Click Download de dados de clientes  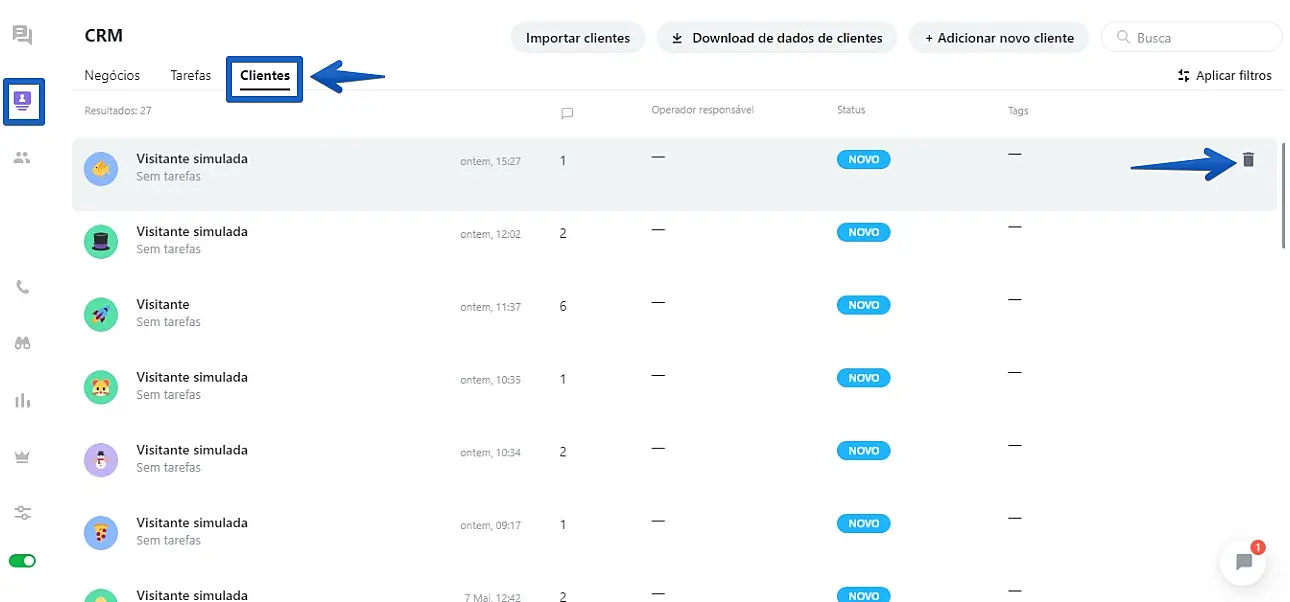click(776, 38)
